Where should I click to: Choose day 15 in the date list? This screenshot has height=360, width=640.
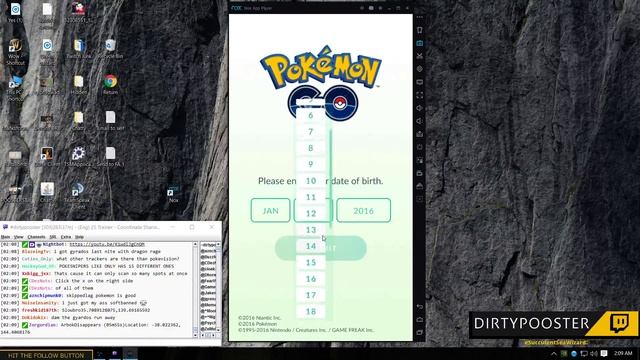(x=311, y=262)
